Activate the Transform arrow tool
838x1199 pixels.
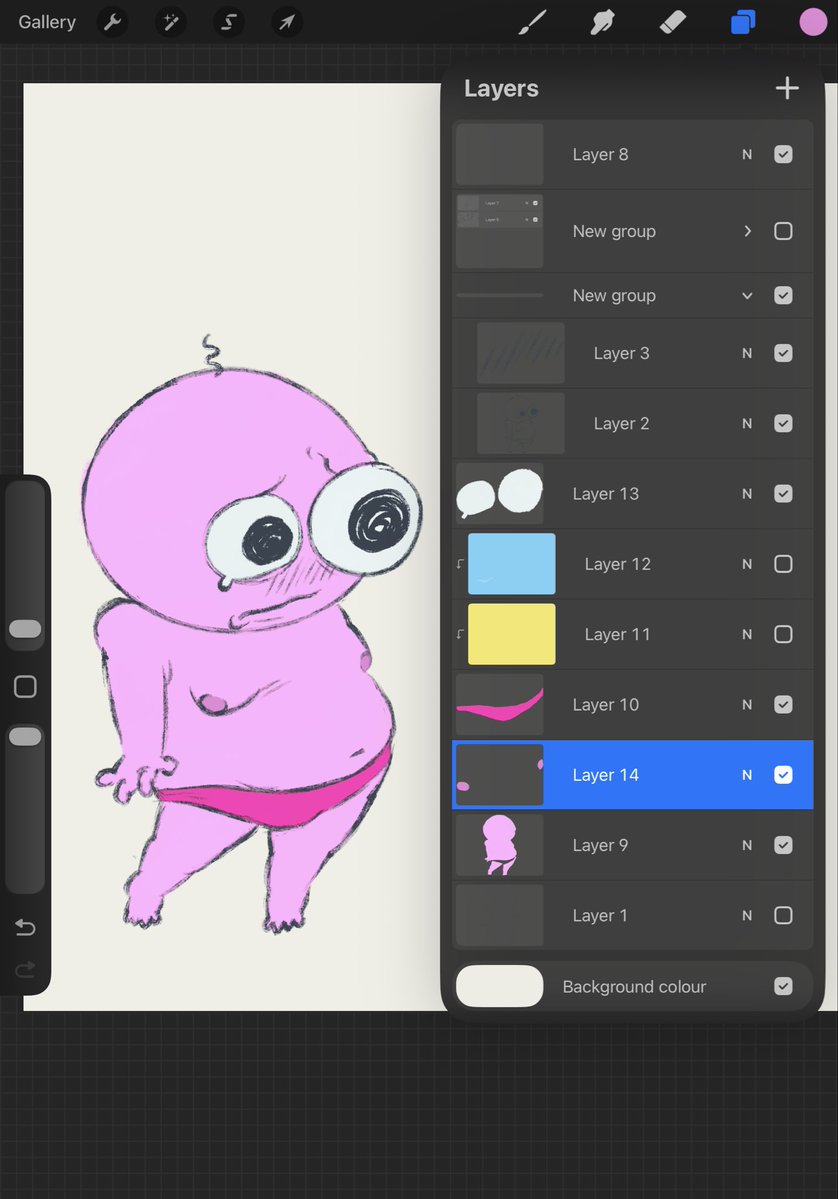coord(287,22)
